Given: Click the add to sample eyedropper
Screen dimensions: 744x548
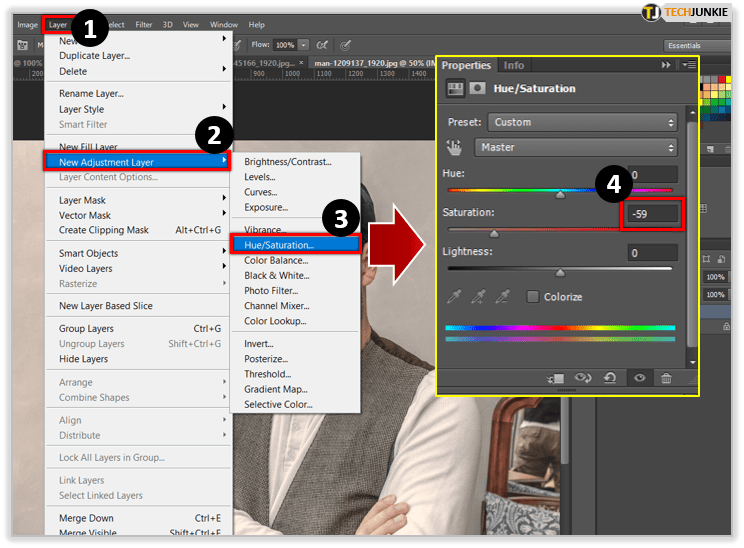Looking at the screenshot, I should click(x=479, y=297).
